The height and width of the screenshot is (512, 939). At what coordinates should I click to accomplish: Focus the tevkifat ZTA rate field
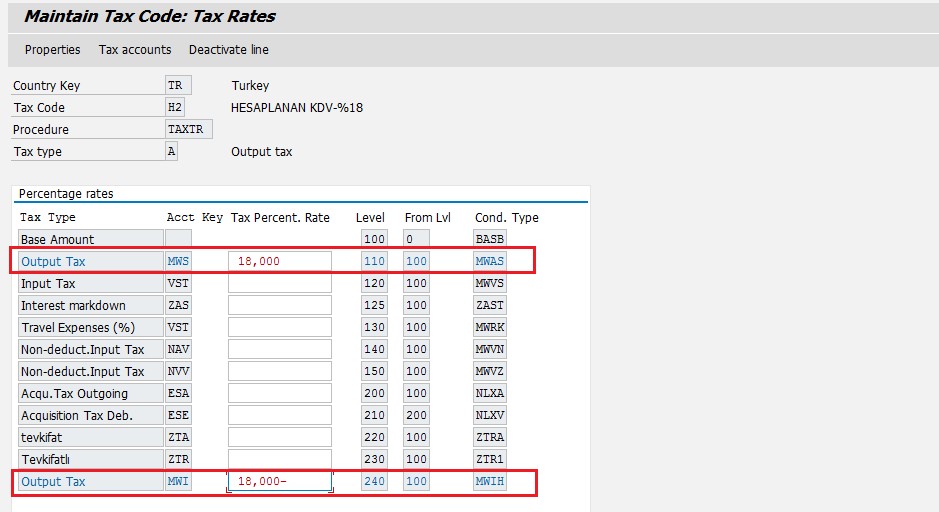[280, 437]
